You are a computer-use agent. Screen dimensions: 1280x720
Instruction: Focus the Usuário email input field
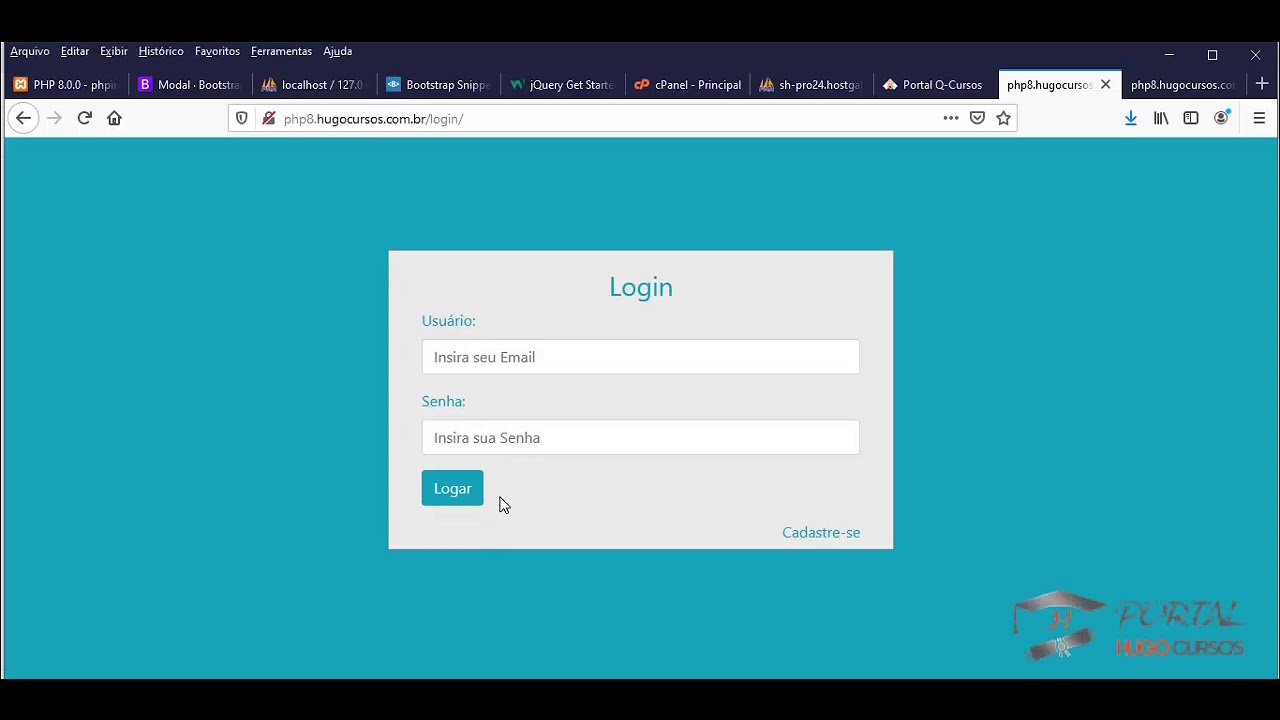point(640,357)
